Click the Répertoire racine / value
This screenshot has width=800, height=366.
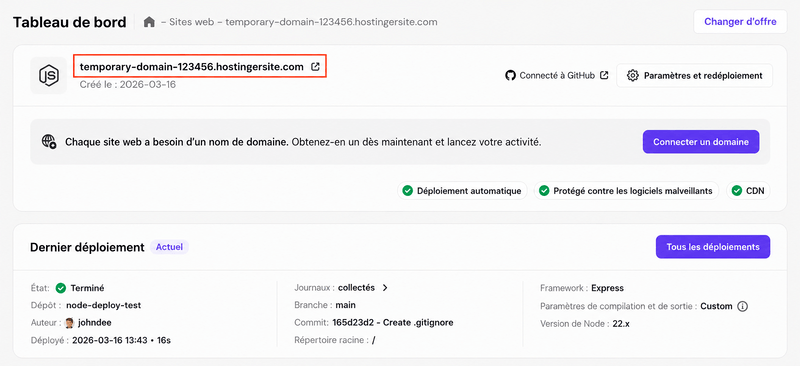click(x=373, y=340)
